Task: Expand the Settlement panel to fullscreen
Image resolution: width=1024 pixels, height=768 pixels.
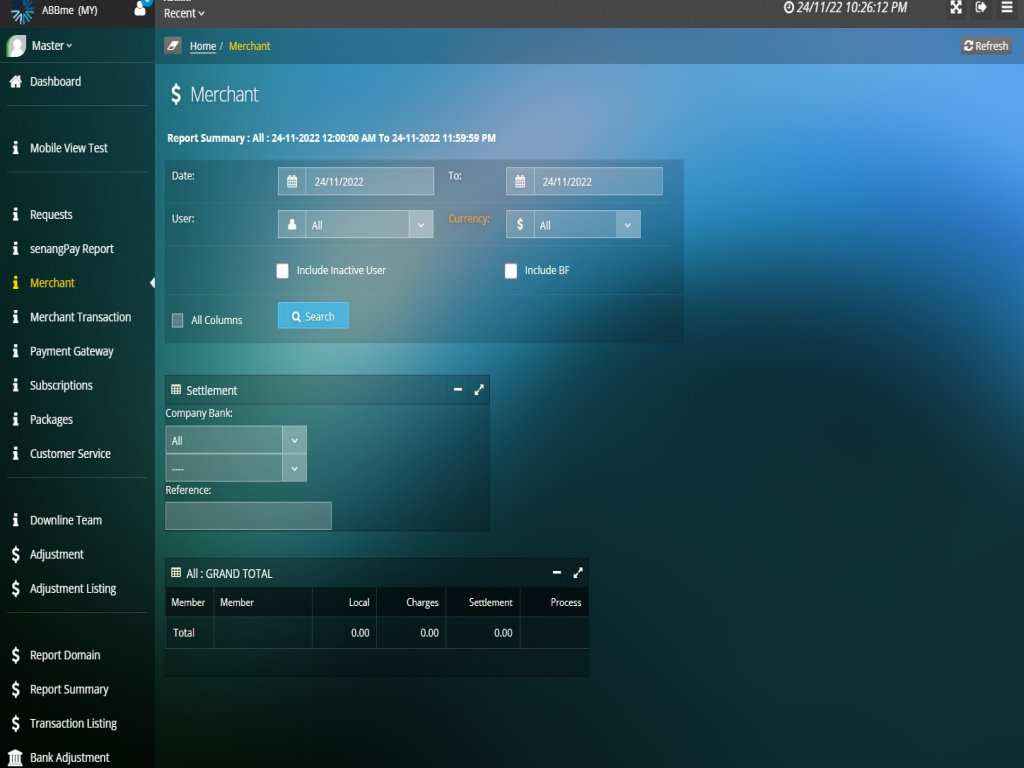Action: coord(479,390)
